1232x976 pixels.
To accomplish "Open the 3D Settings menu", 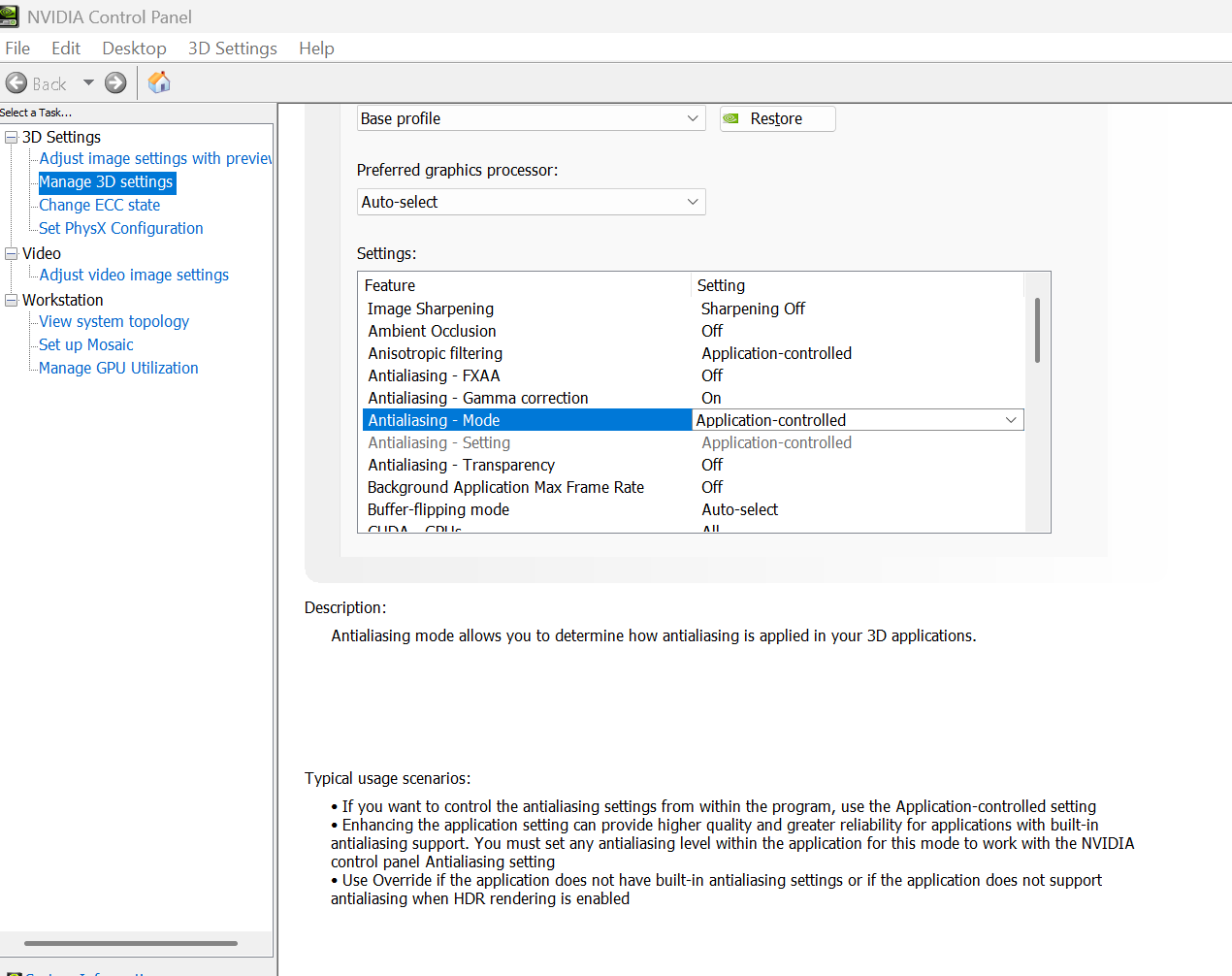I will coord(232,49).
